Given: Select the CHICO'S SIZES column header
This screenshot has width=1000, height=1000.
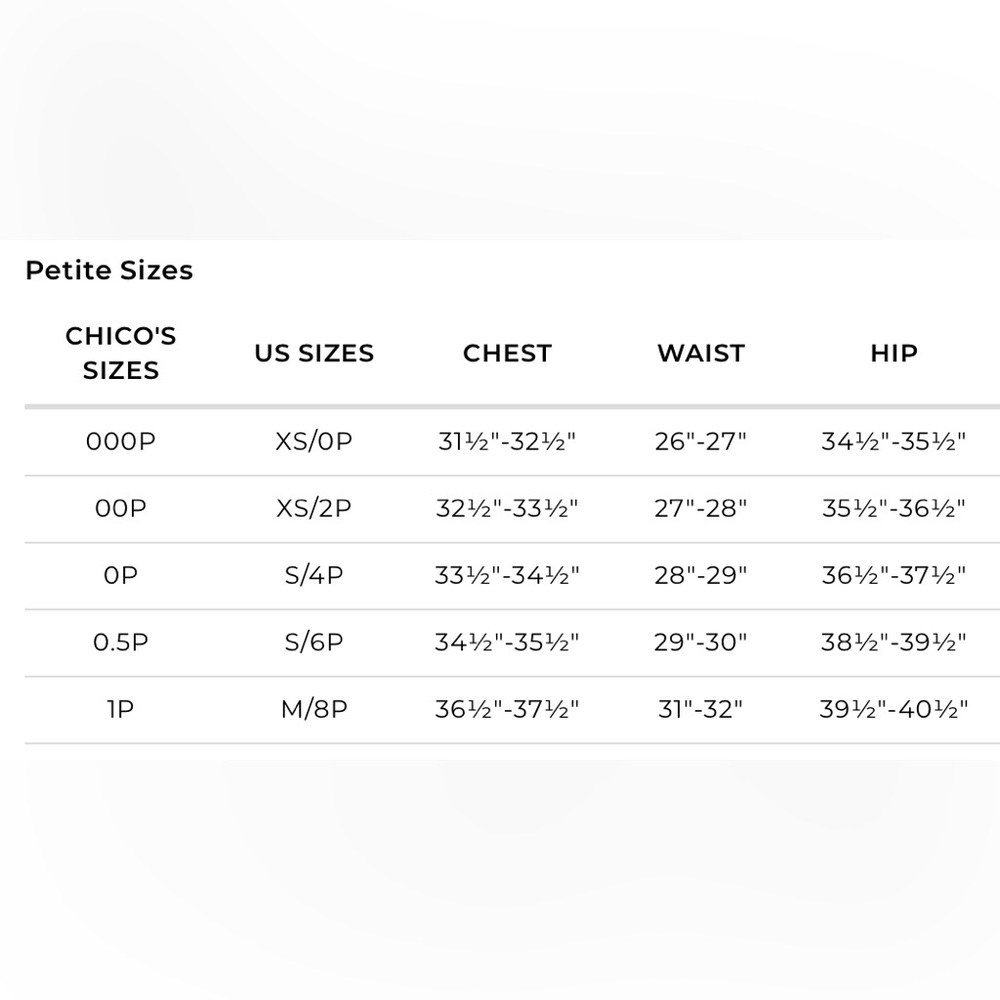Looking at the screenshot, I should click(x=121, y=353).
